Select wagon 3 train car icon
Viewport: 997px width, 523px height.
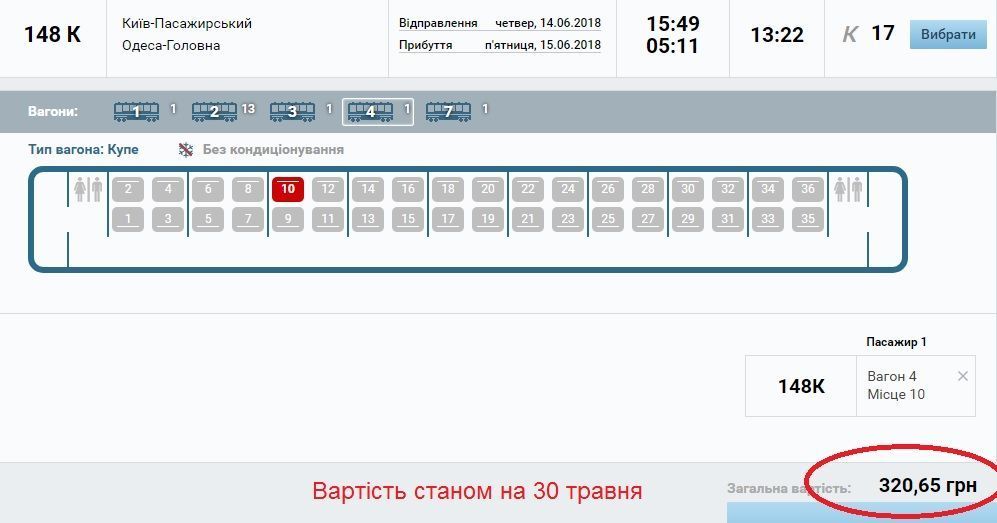[292, 112]
